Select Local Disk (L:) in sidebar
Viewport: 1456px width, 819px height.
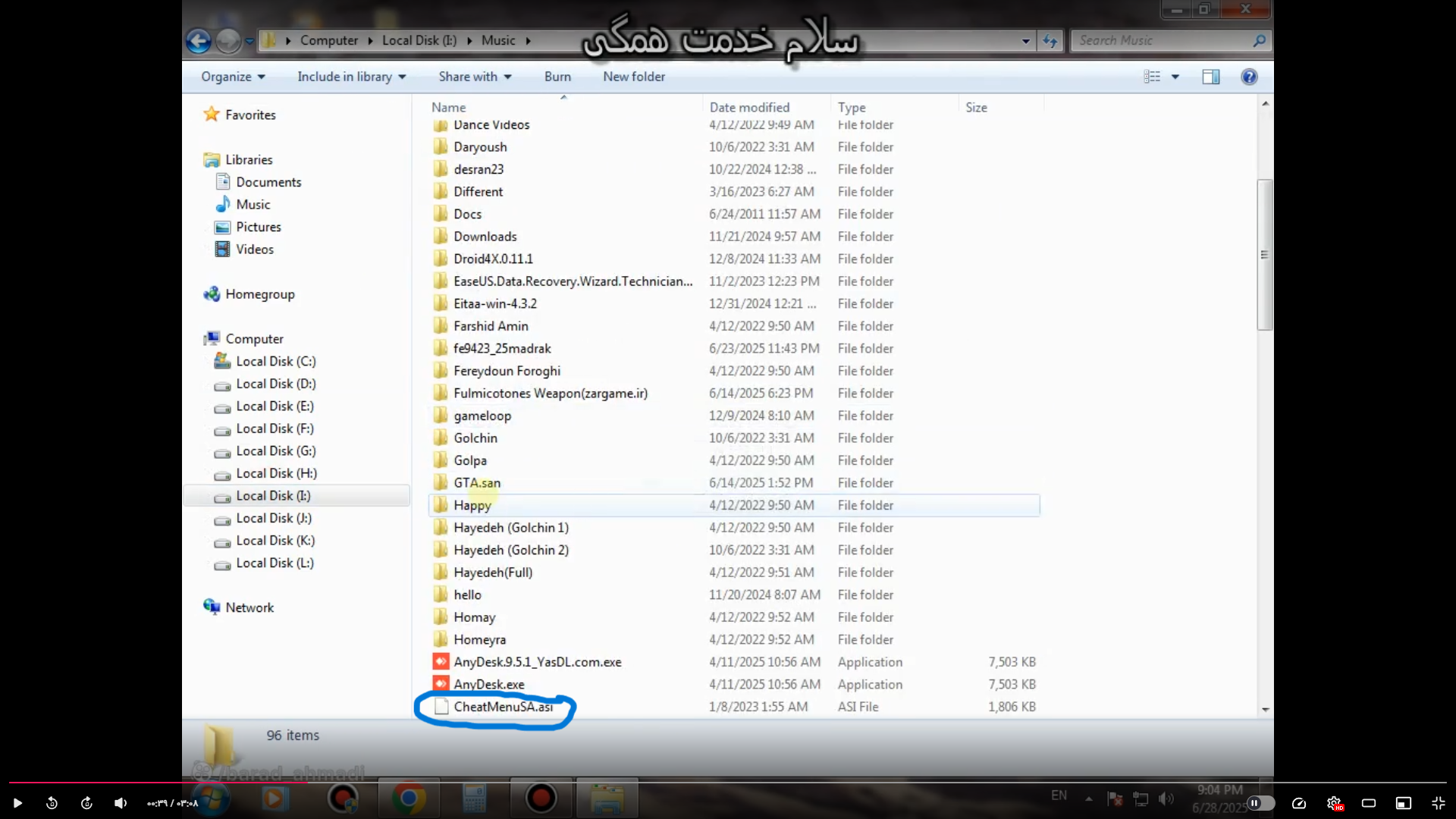click(275, 563)
